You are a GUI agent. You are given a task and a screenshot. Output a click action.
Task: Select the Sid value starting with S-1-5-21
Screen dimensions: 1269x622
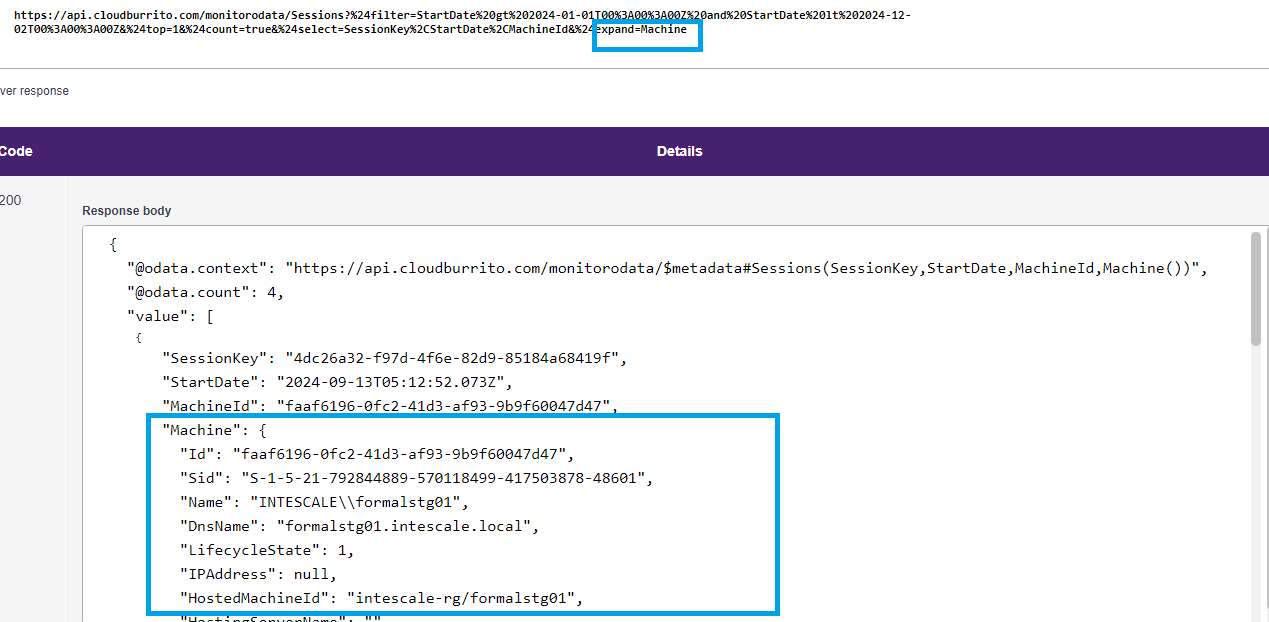click(x=443, y=478)
